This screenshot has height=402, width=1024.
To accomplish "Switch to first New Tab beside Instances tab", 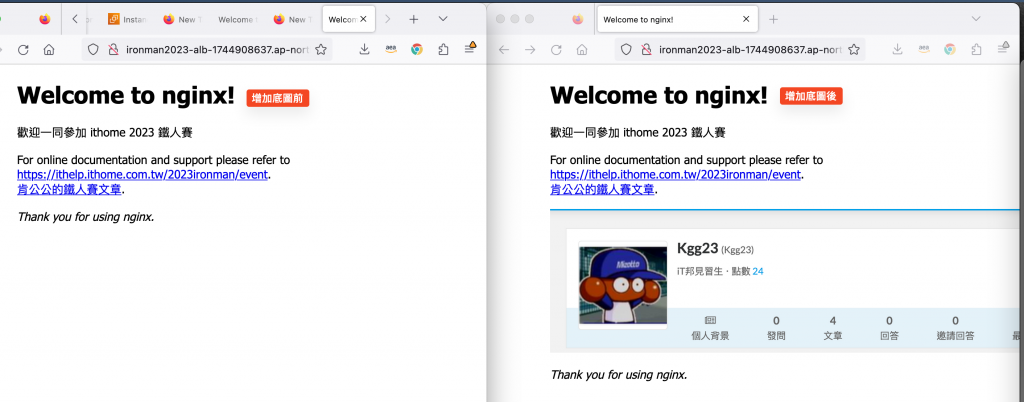I will [182, 20].
